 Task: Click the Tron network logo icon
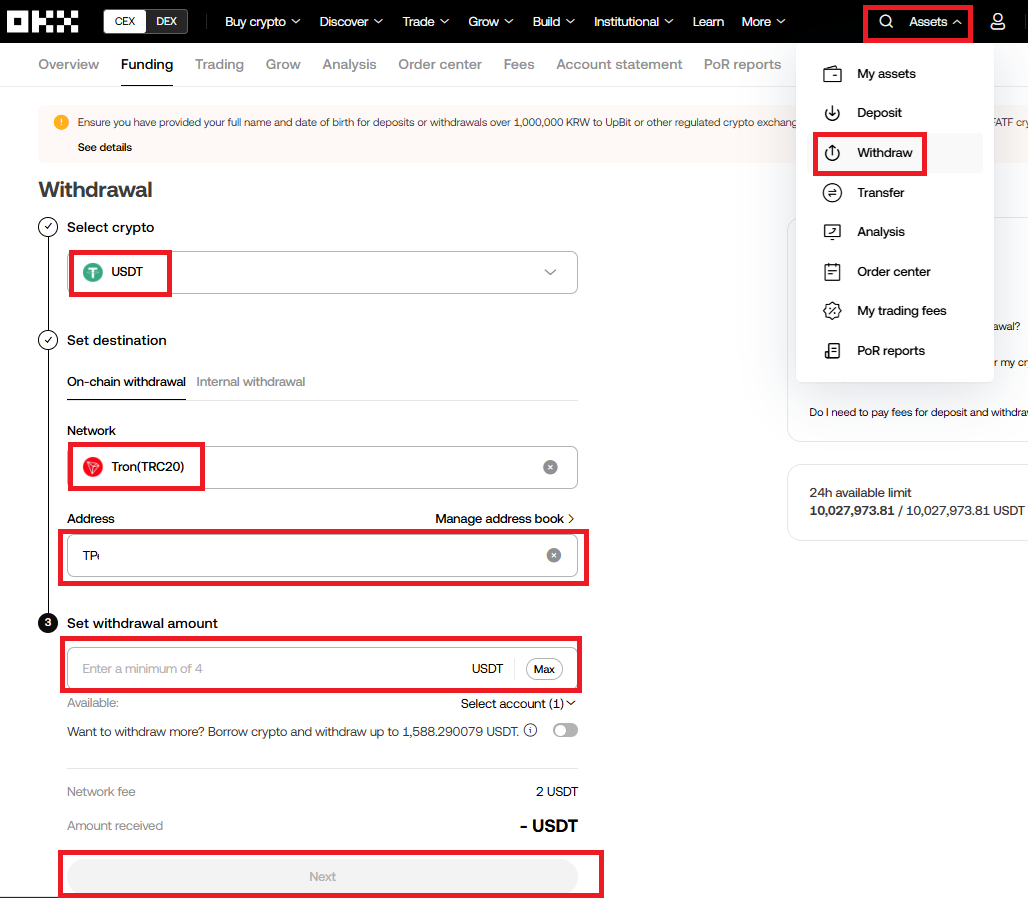click(93, 467)
